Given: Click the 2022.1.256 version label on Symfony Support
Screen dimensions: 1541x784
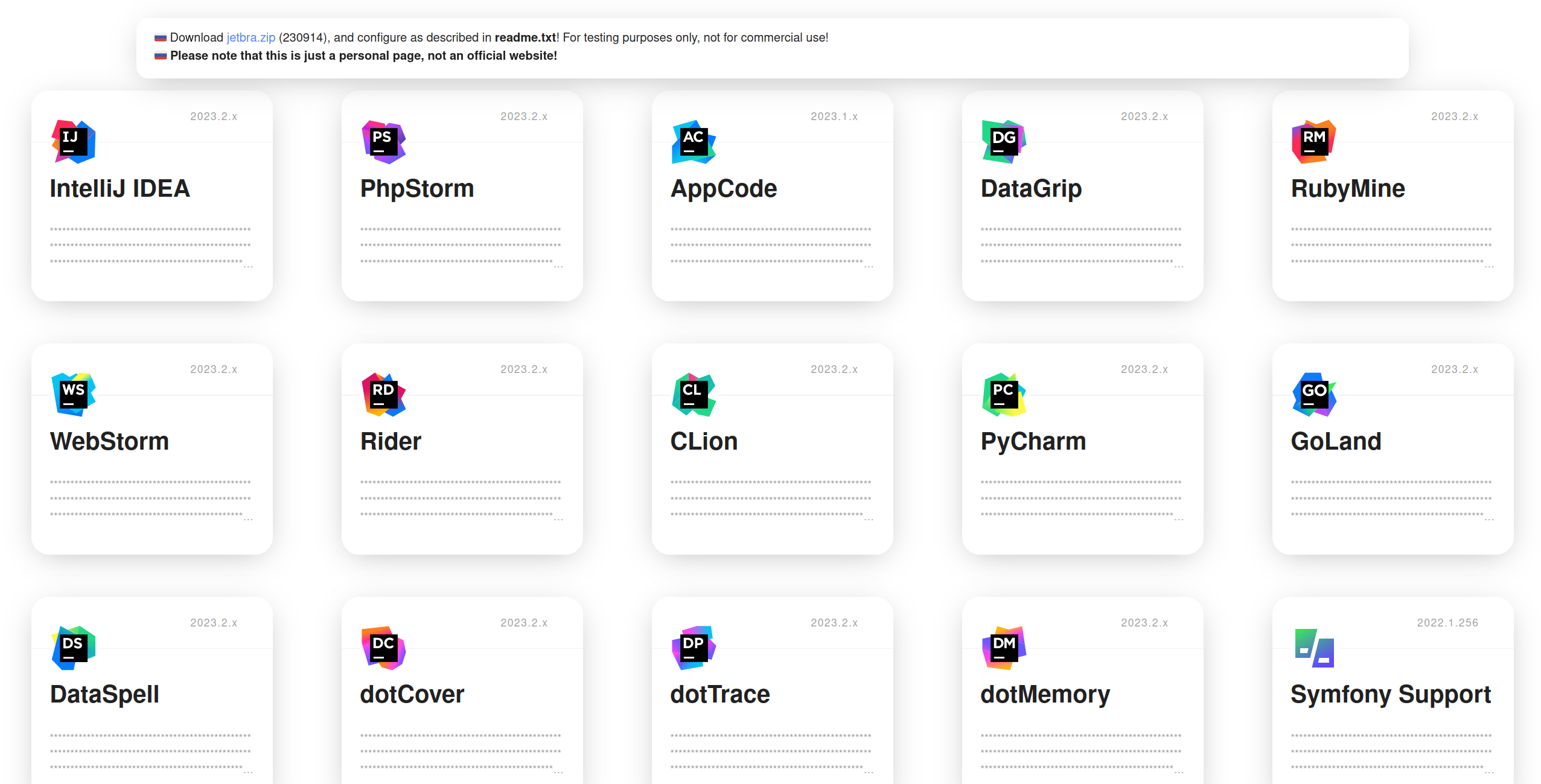Looking at the screenshot, I should [x=1447, y=623].
